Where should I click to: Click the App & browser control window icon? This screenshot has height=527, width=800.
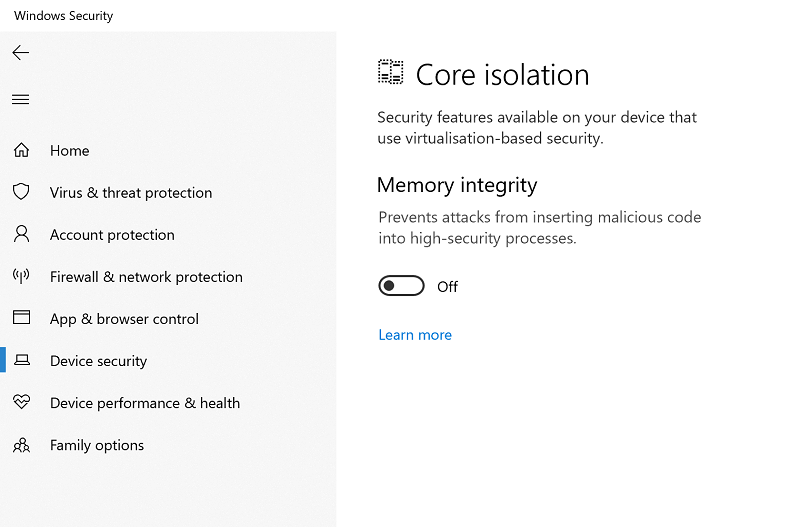pos(21,317)
